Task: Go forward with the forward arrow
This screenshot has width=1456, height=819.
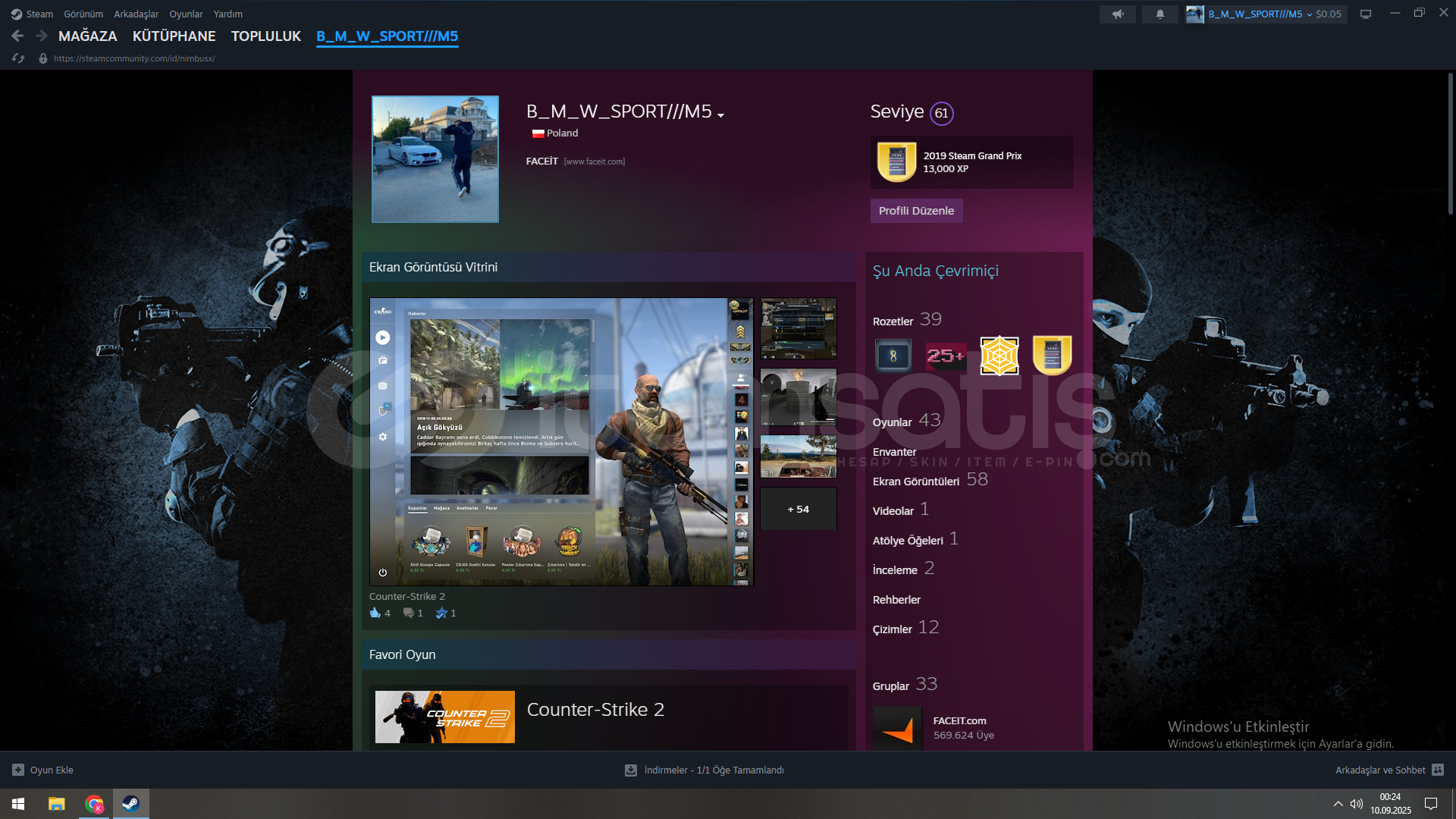Action: (x=42, y=36)
